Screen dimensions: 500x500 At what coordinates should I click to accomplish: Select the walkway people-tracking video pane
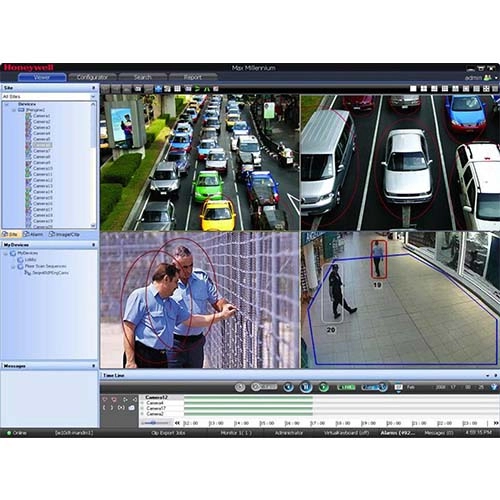(x=400, y=300)
